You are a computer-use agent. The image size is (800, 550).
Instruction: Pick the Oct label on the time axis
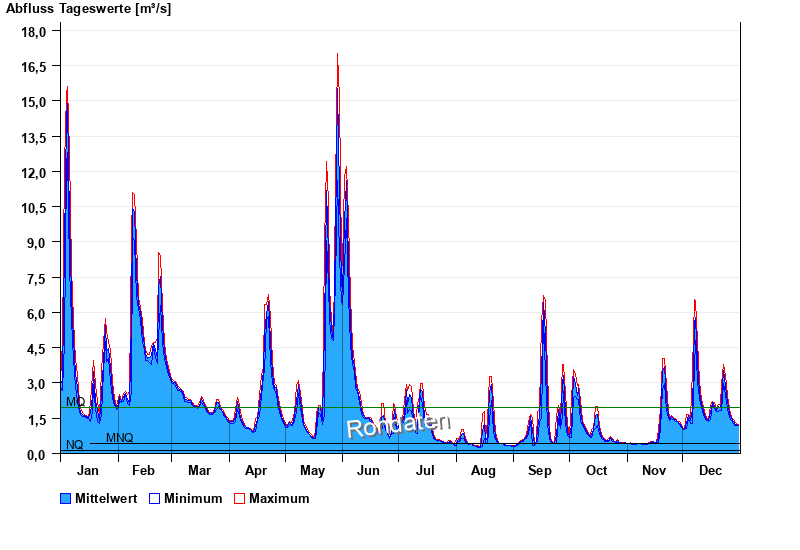pos(596,470)
